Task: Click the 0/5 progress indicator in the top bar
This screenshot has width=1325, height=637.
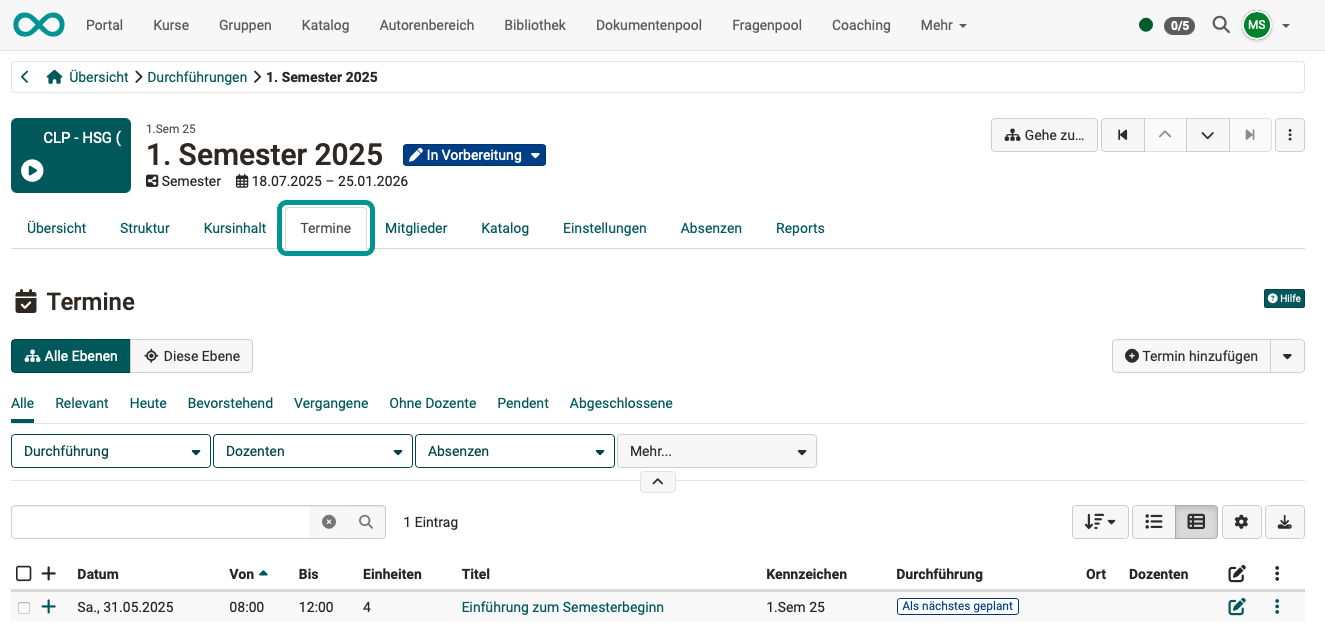Action: click(1179, 25)
